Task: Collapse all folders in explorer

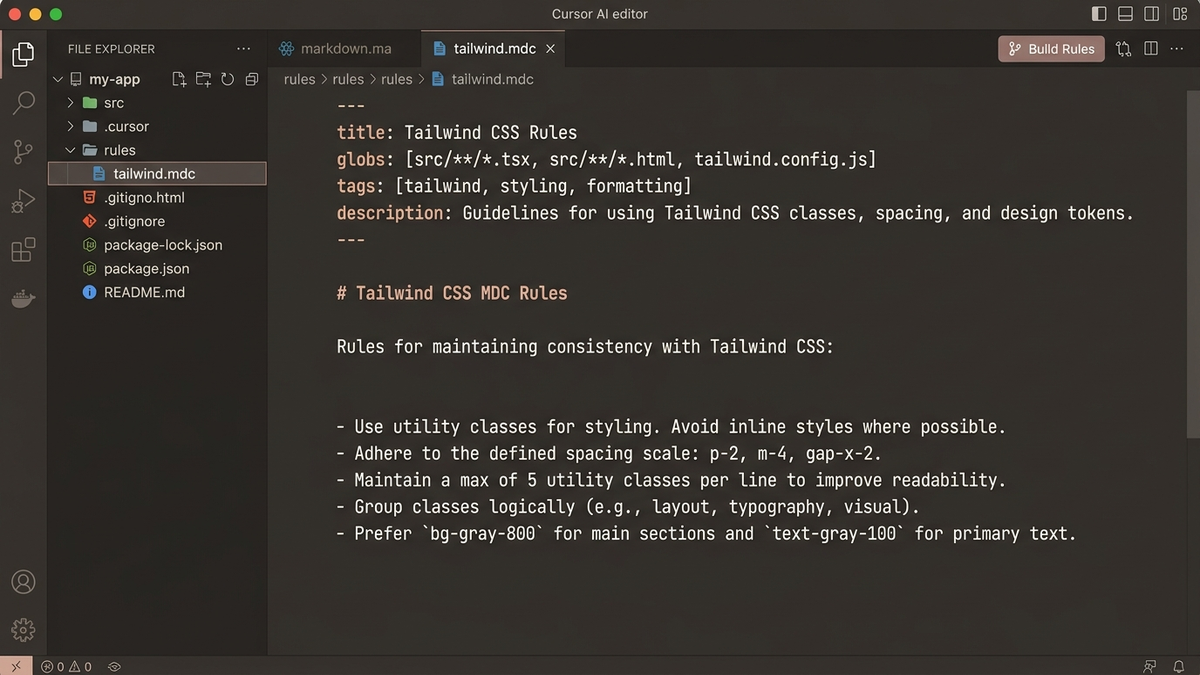Action: coord(251,79)
